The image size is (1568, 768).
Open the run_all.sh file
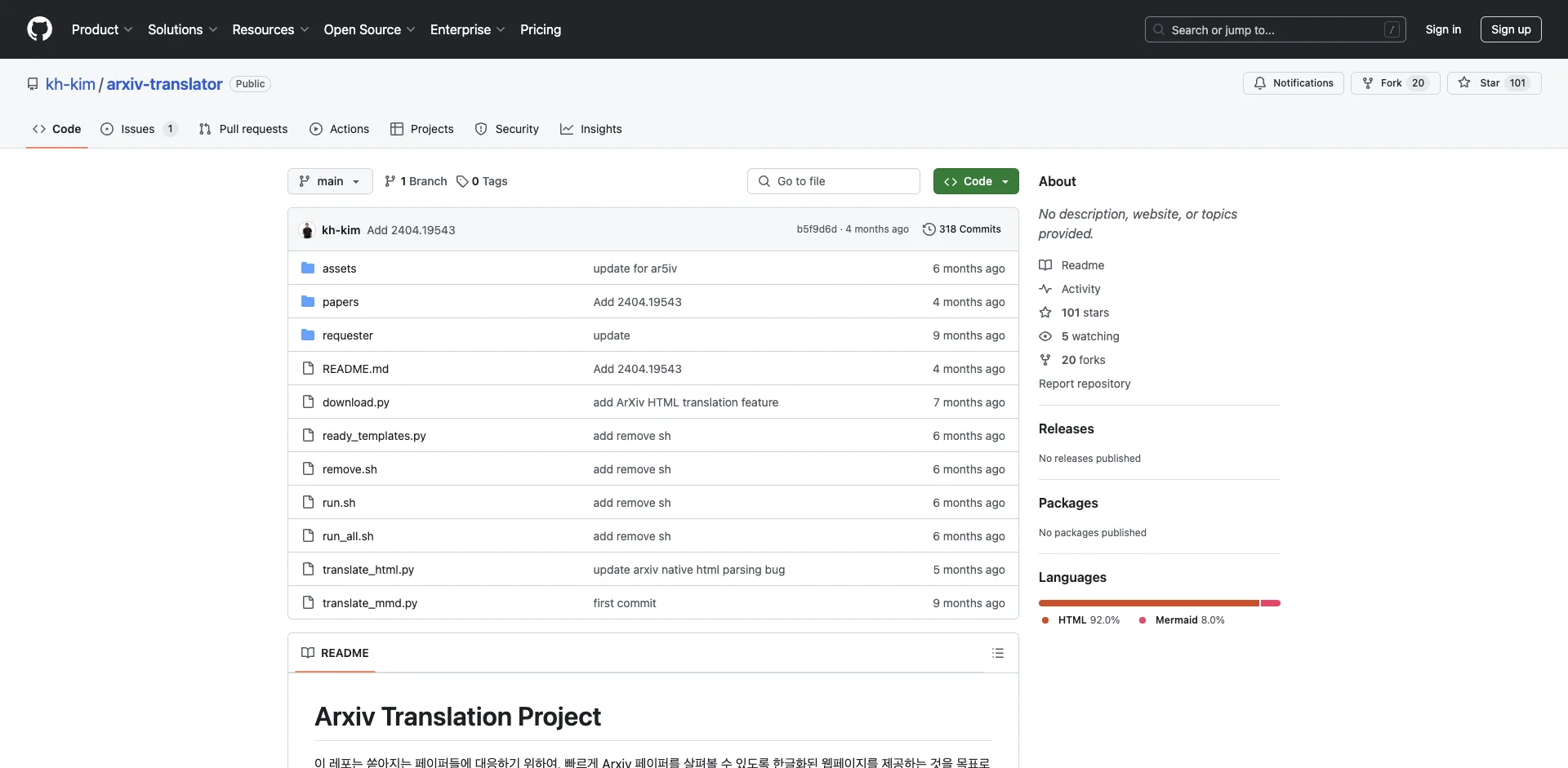tap(348, 536)
